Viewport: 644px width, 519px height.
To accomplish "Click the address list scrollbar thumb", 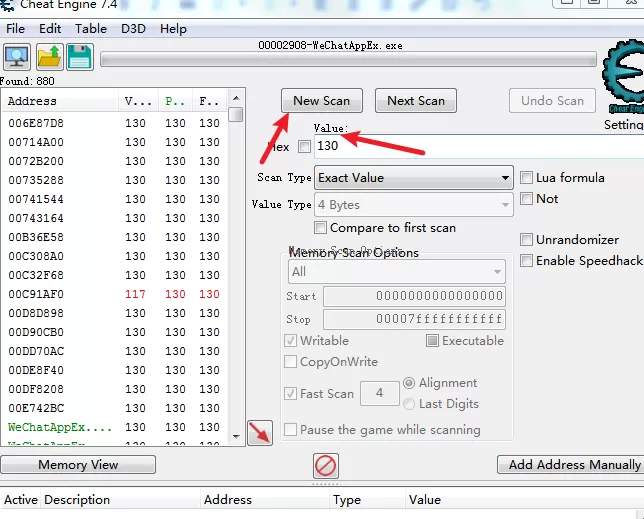I will pyautogui.click(x=236, y=115).
